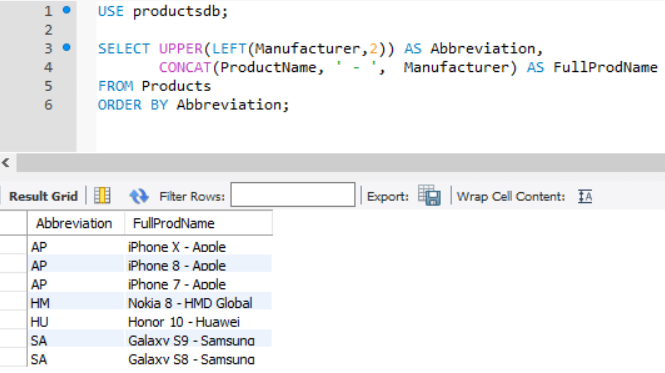This screenshot has height=373, width=665.
Task: Click the ORDER BY keyword in editor
Action: coord(133,105)
